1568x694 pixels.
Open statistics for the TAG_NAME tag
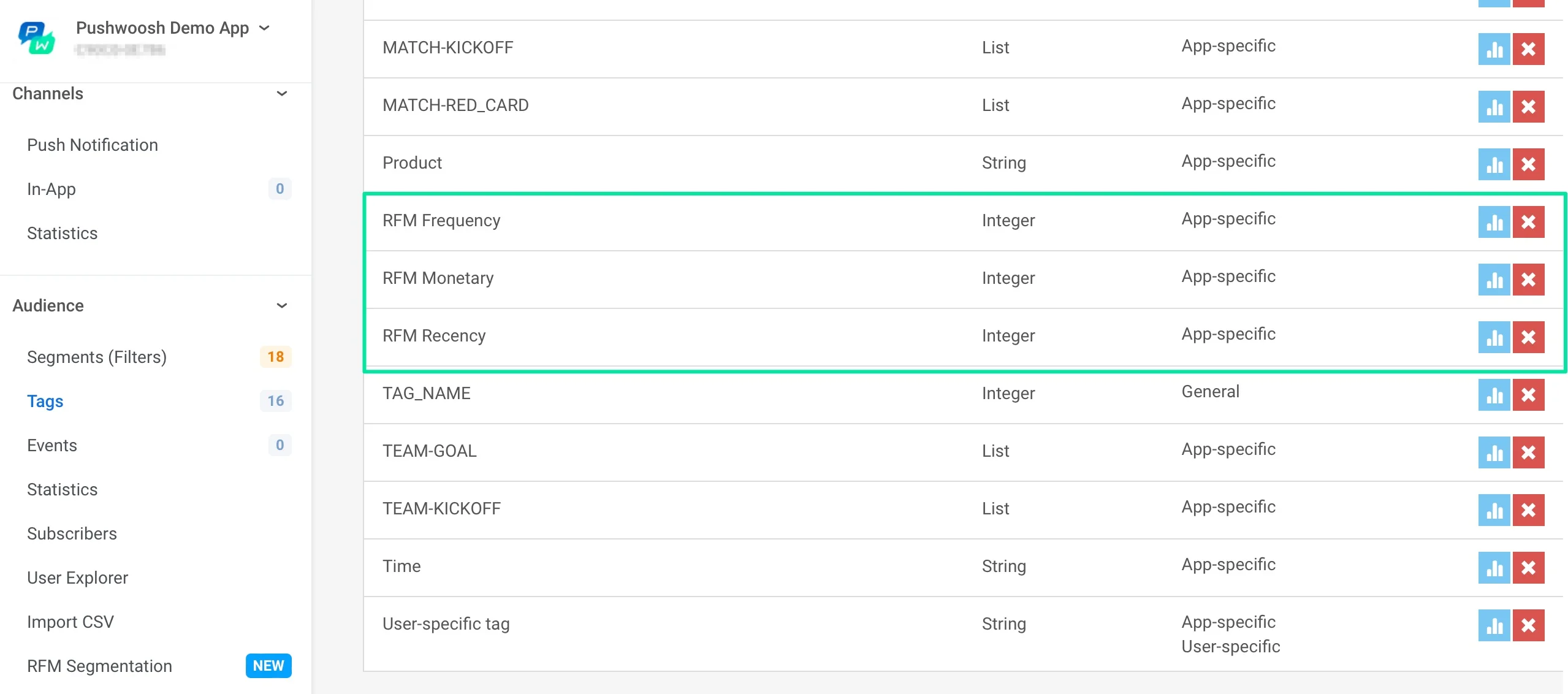[x=1494, y=395]
